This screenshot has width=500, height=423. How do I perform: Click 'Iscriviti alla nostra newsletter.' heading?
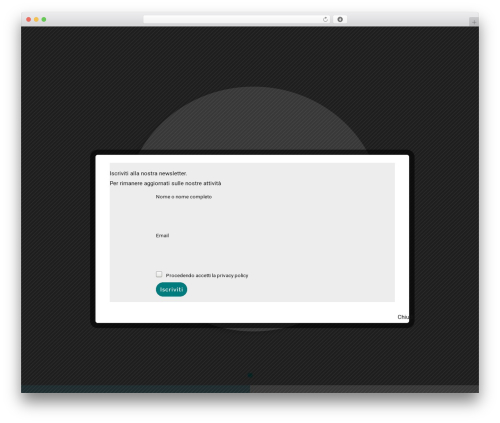point(148,173)
